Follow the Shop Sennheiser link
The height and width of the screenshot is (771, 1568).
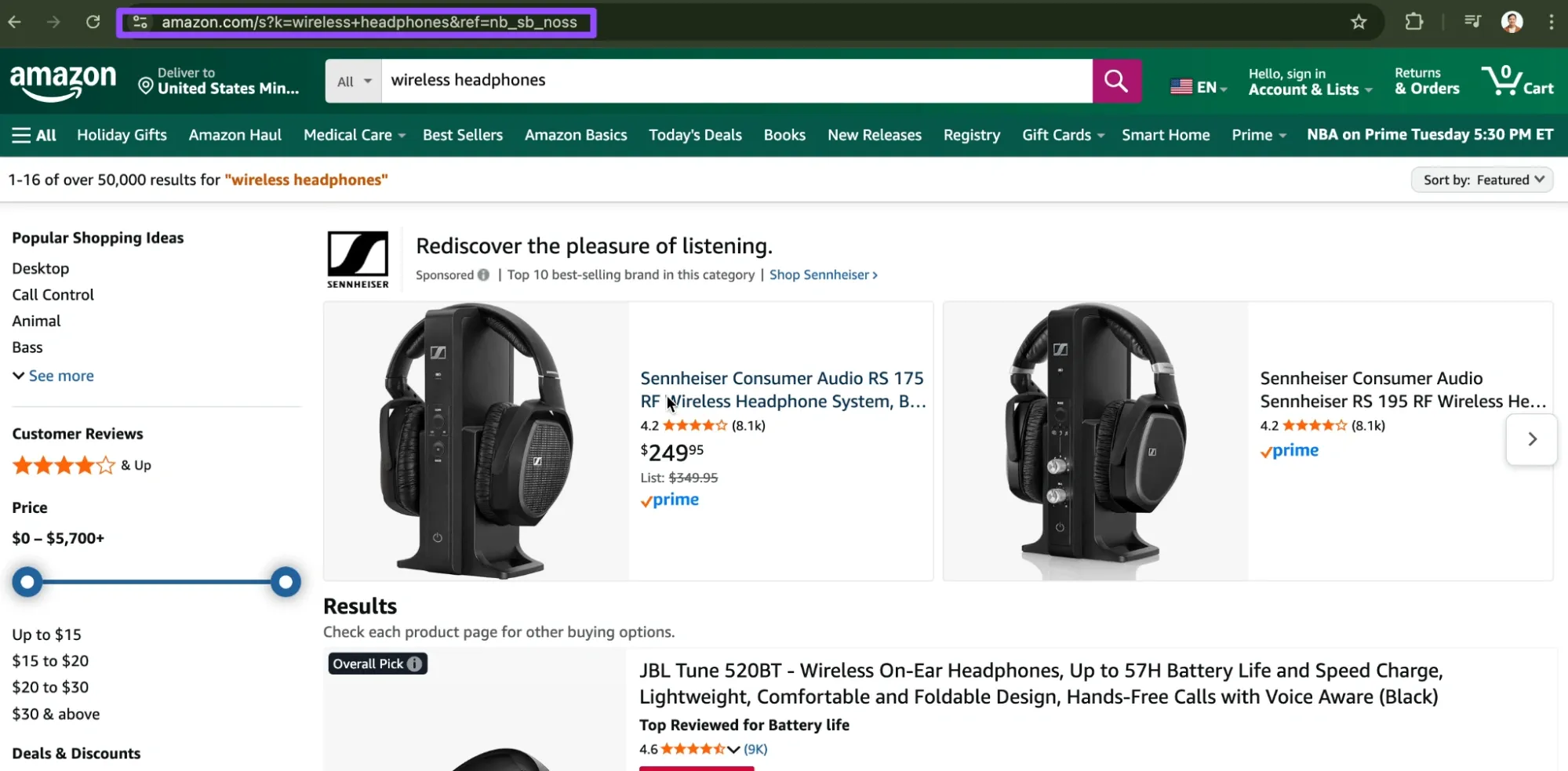tap(823, 275)
